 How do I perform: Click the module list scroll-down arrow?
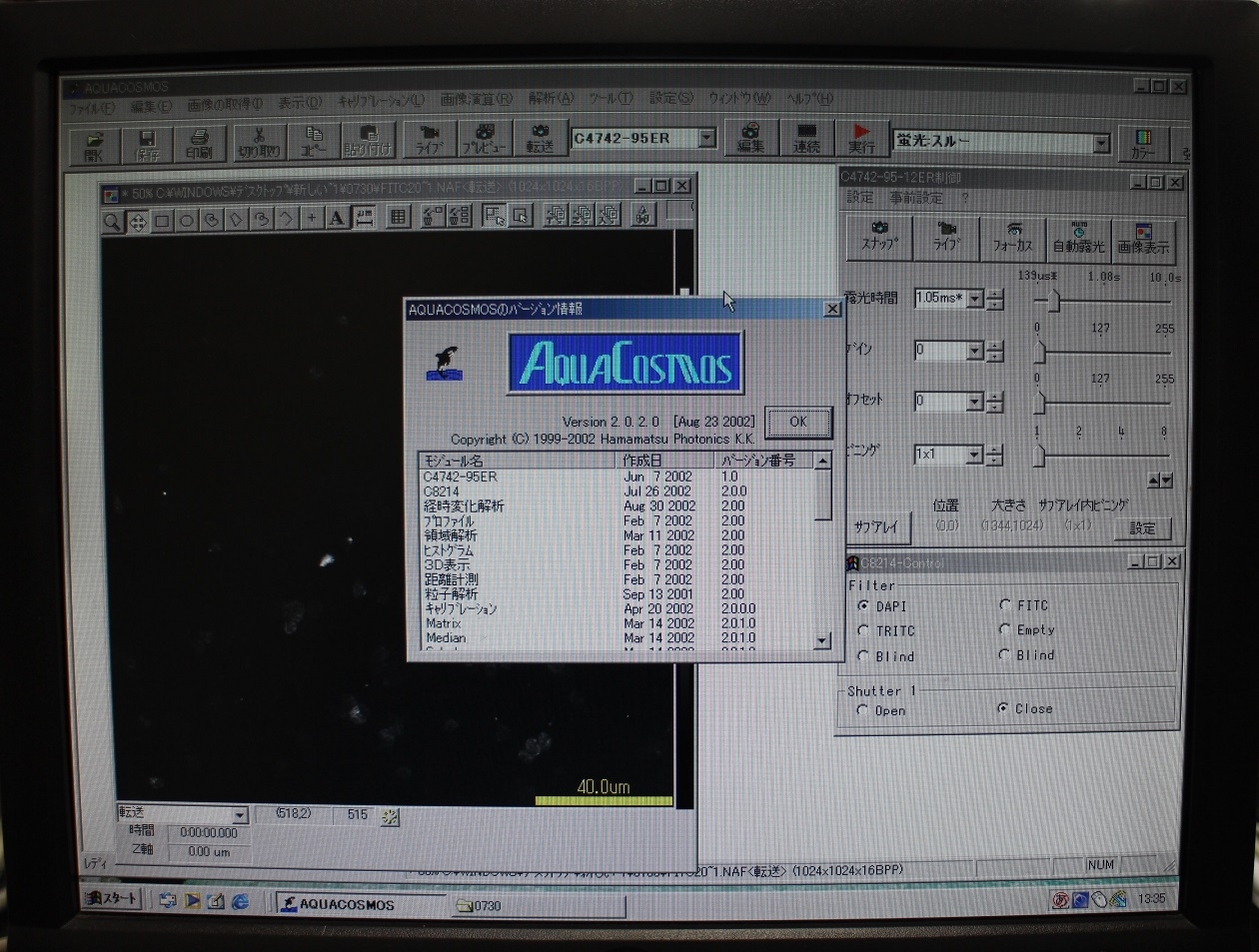tap(822, 640)
